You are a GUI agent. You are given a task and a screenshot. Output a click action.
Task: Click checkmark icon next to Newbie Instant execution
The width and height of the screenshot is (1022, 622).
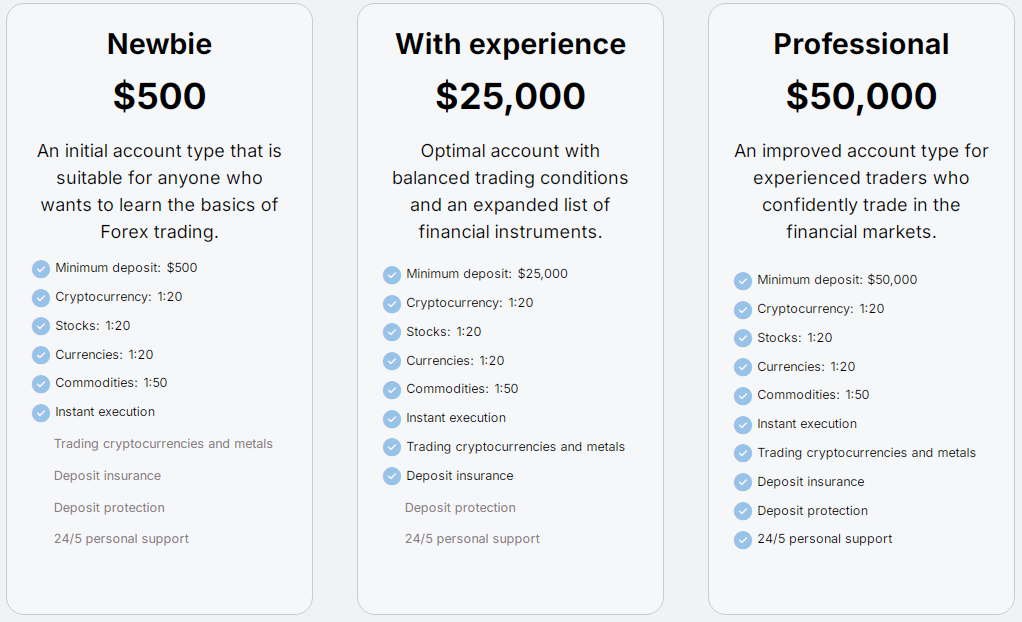[41, 413]
